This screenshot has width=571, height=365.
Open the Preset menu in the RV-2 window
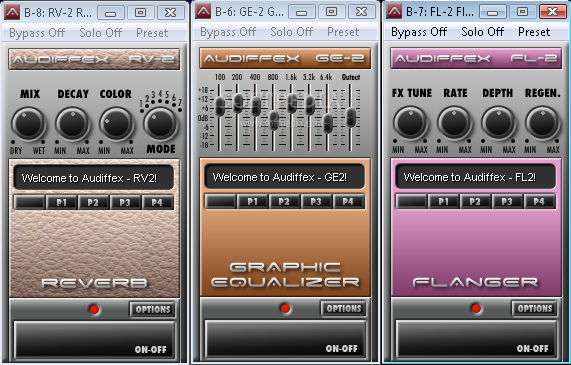pos(152,33)
